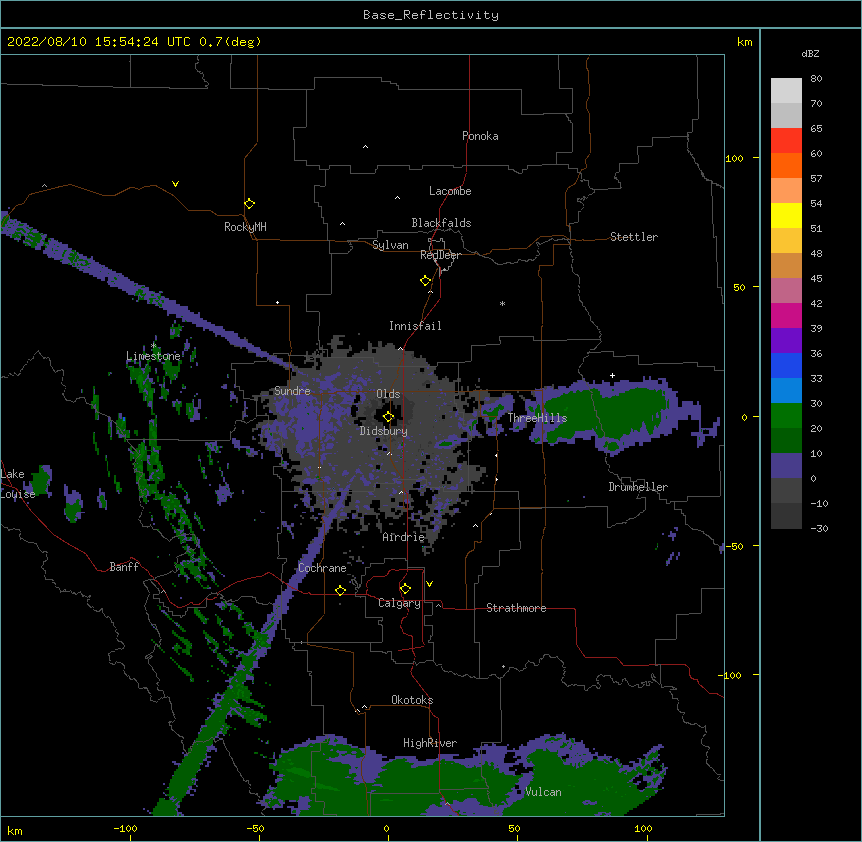
Task: Click the yellow V marker northwest of RockyMH
Action: pyautogui.click(x=175, y=184)
